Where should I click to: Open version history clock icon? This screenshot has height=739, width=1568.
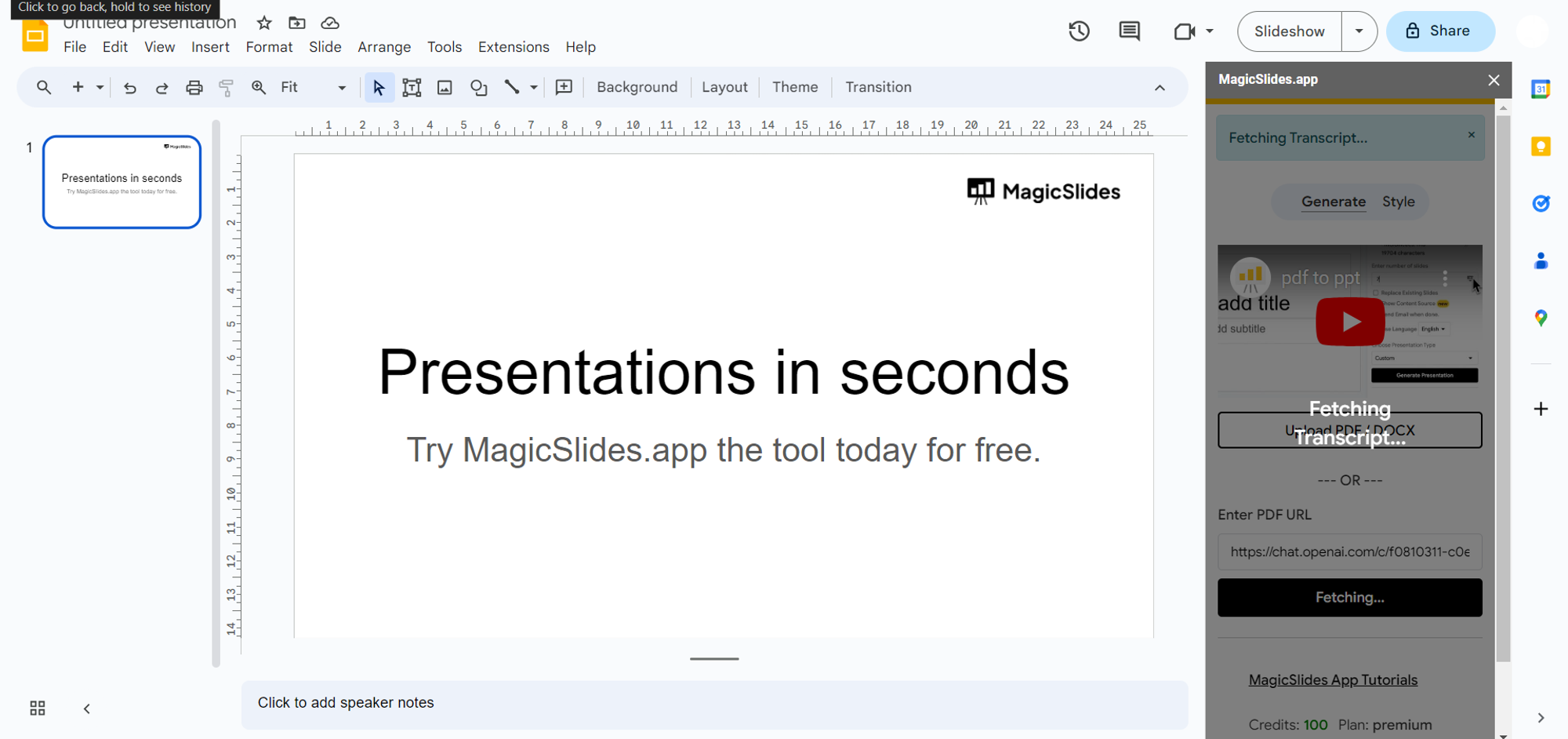click(1079, 31)
